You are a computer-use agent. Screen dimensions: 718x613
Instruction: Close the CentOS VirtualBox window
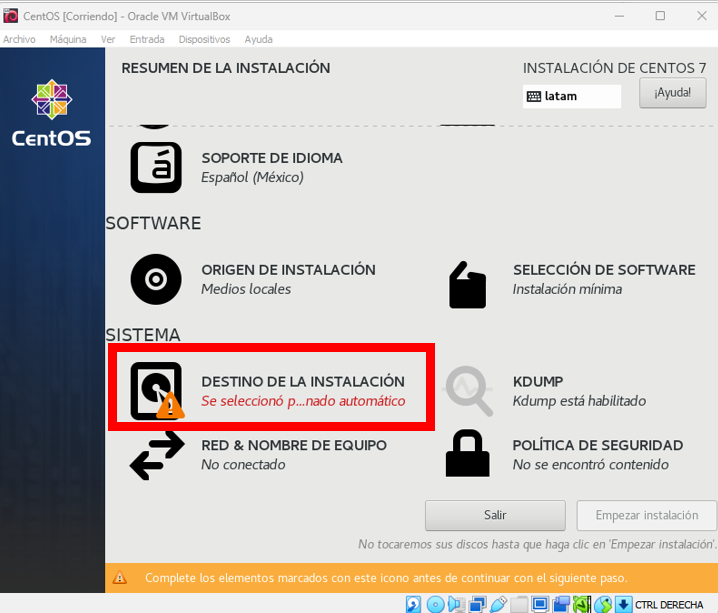pos(702,16)
